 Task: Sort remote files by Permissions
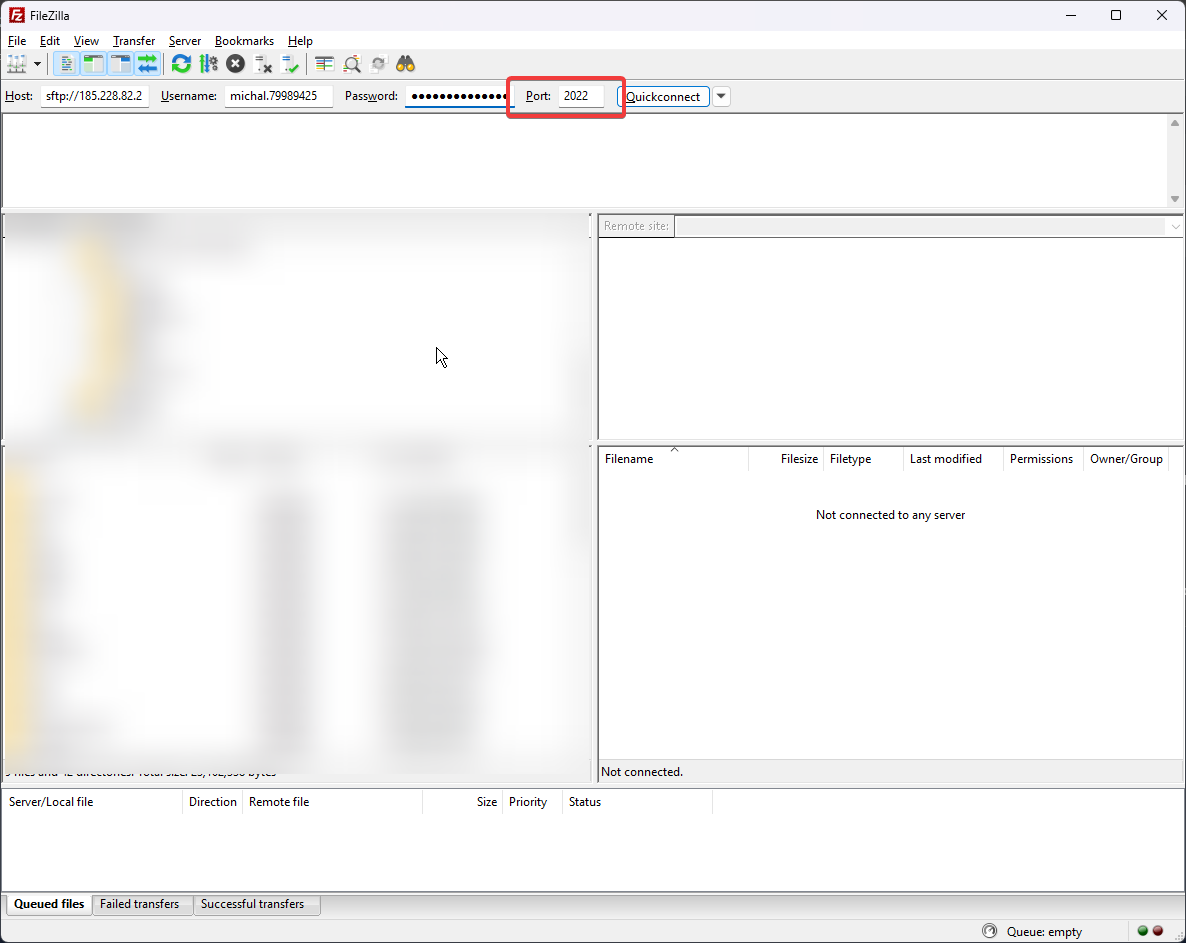pos(1043,459)
